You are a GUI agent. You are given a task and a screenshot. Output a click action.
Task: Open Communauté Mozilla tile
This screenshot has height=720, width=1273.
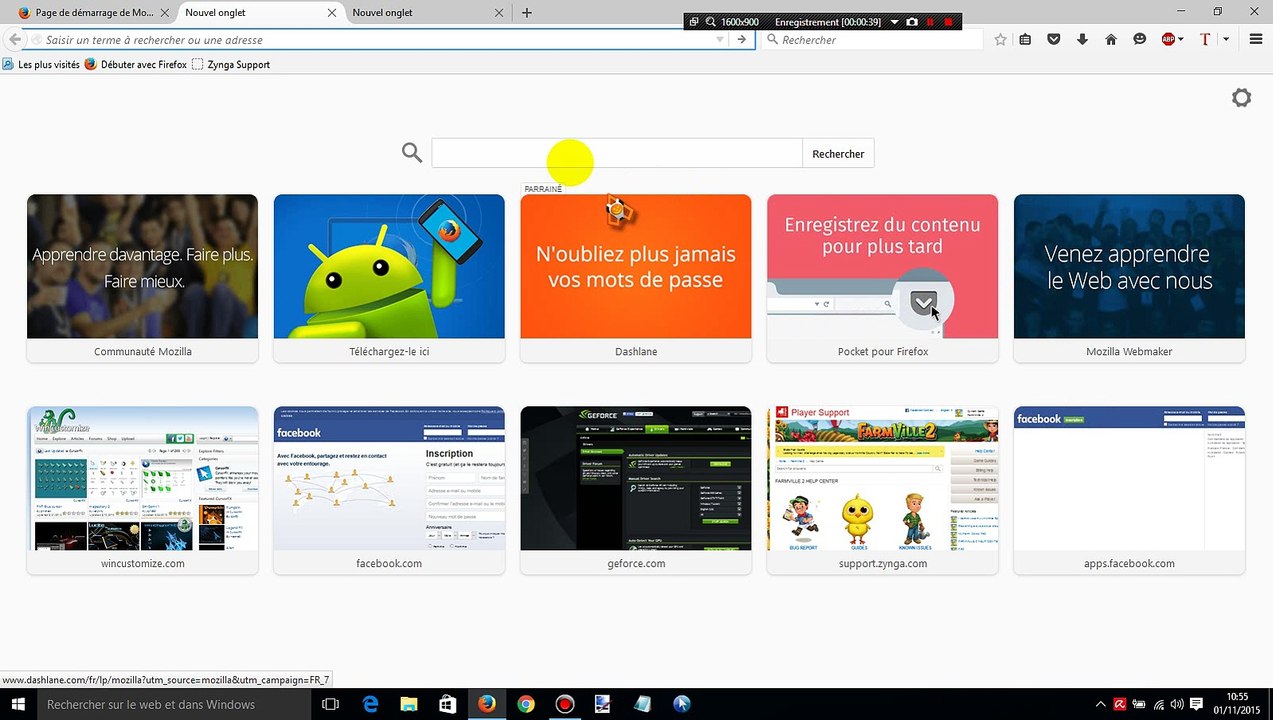tap(142, 278)
